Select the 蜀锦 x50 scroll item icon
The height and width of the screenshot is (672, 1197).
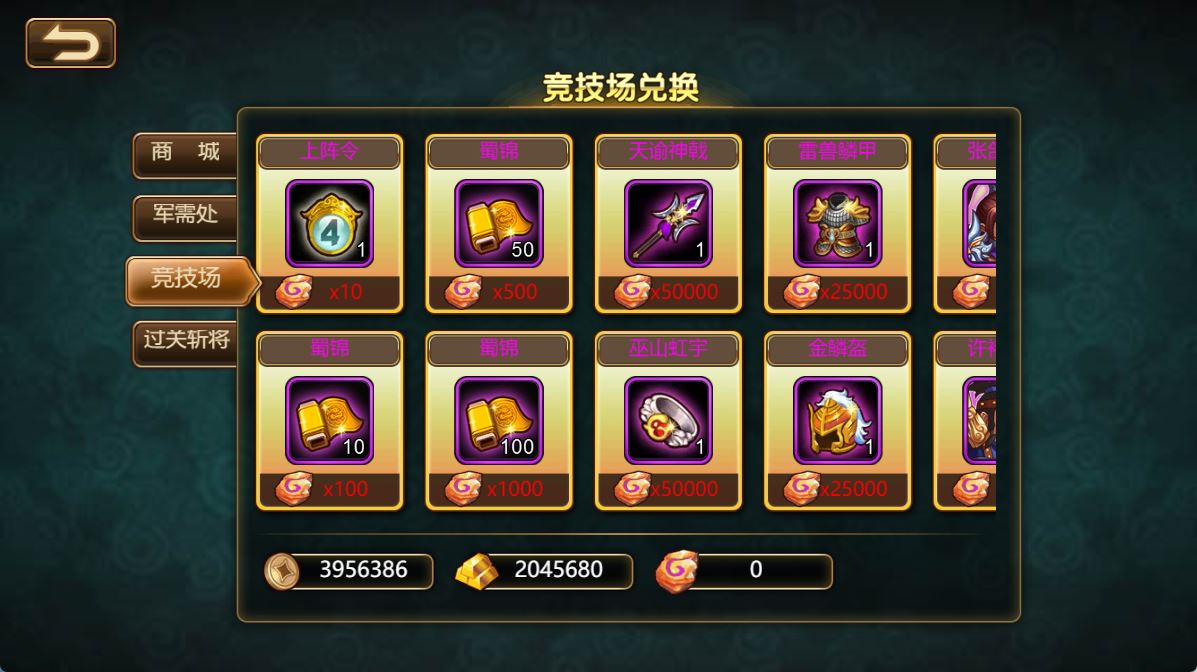[498, 223]
